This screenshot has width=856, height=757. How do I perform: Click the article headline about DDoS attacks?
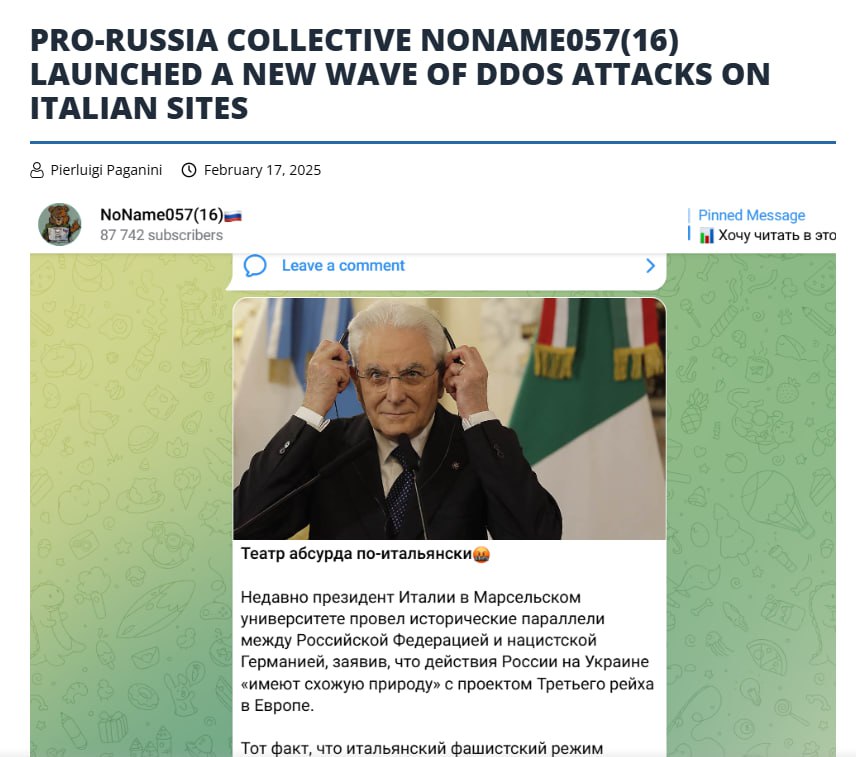[x=400, y=74]
